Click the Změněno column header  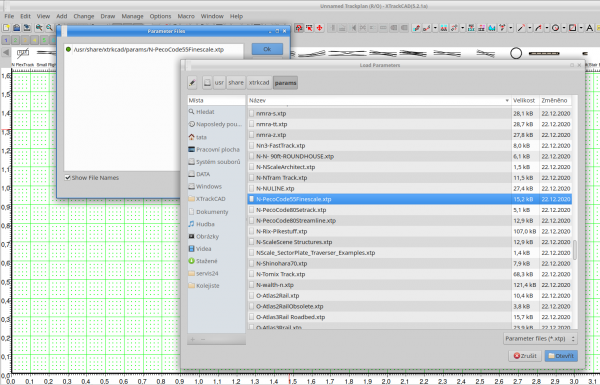[x=555, y=100]
